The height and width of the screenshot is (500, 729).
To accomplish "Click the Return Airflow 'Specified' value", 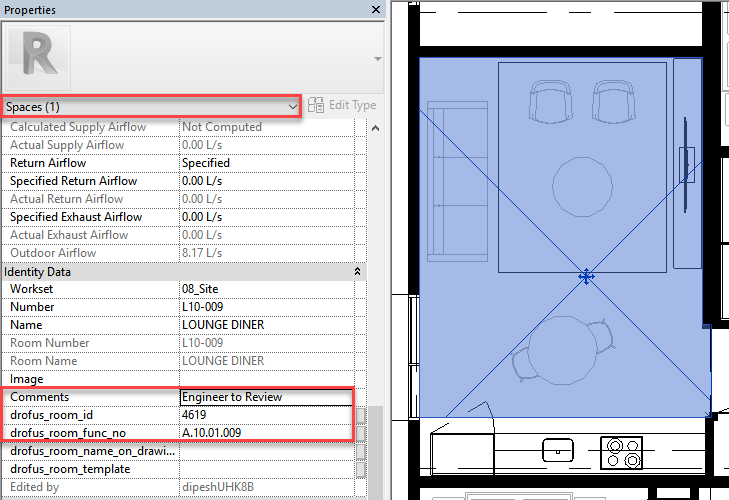I will (x=266, y=163).
